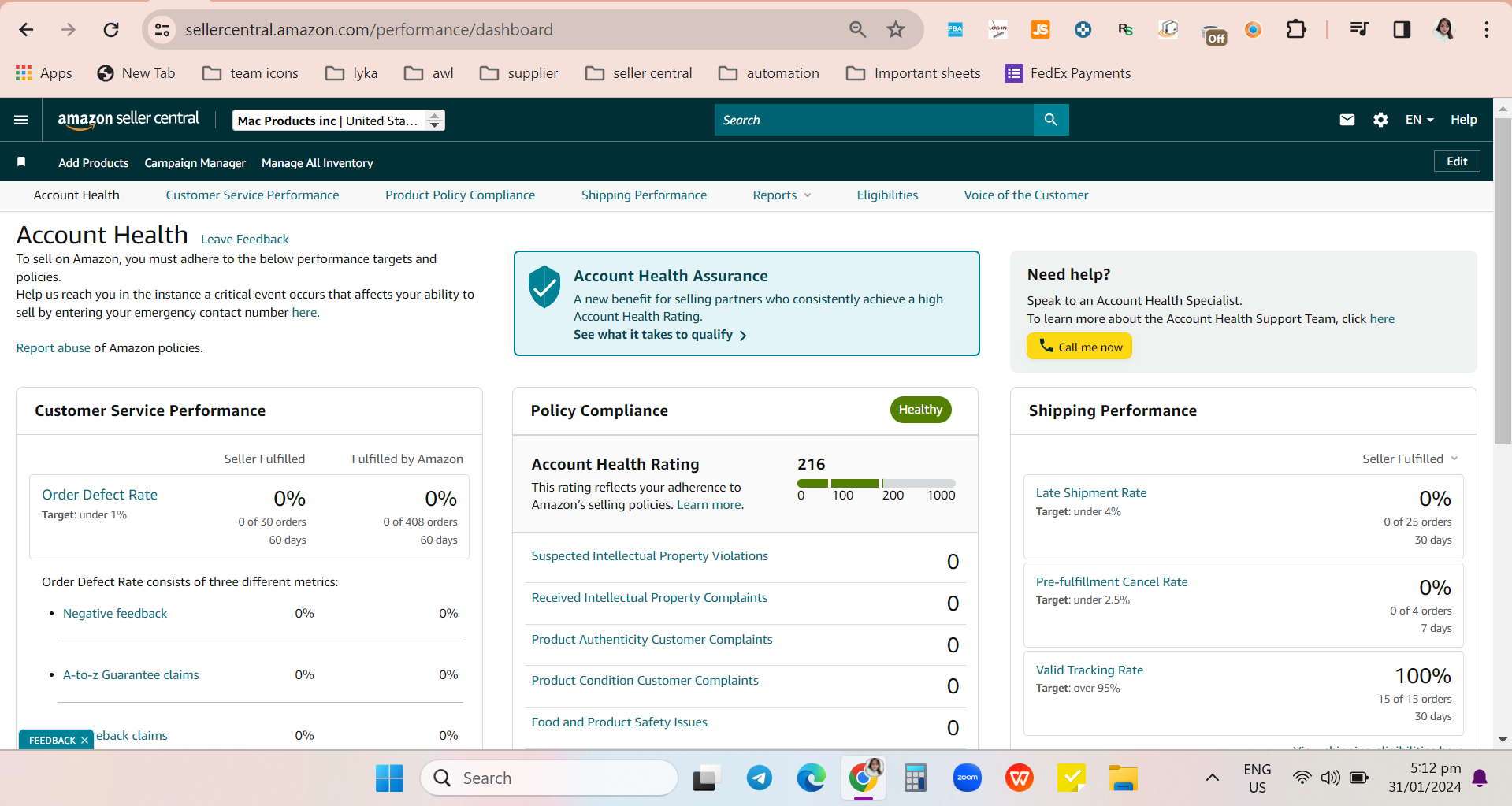
Task: Open the Windows Start button
Action: tap(389, 778)
